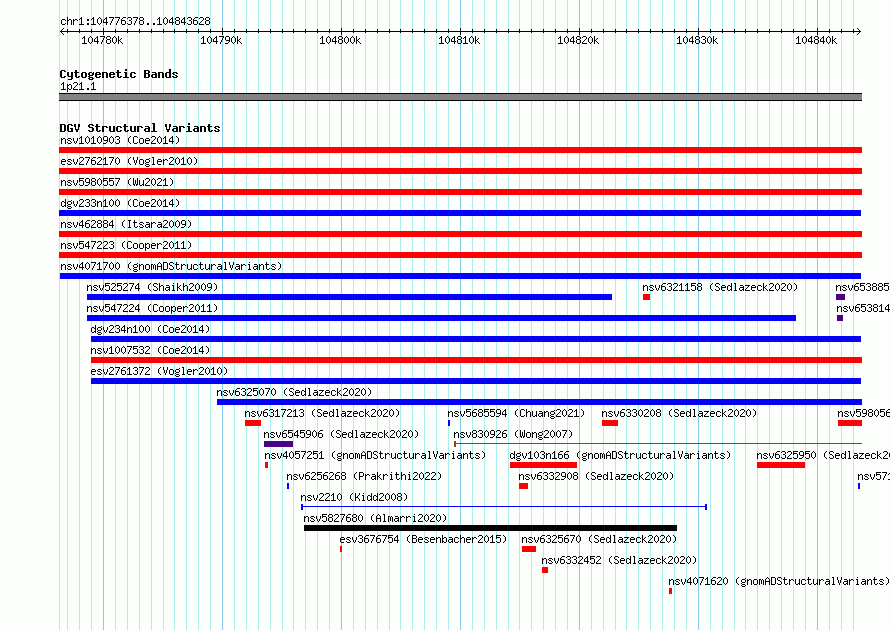Click the 104780k ruler position
The height and width of the screenshot is (630, 890).
[102, 40]
